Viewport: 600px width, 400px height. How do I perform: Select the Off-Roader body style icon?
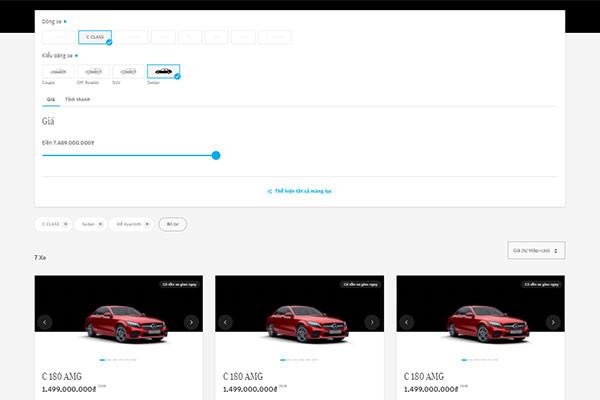(93, 72)
